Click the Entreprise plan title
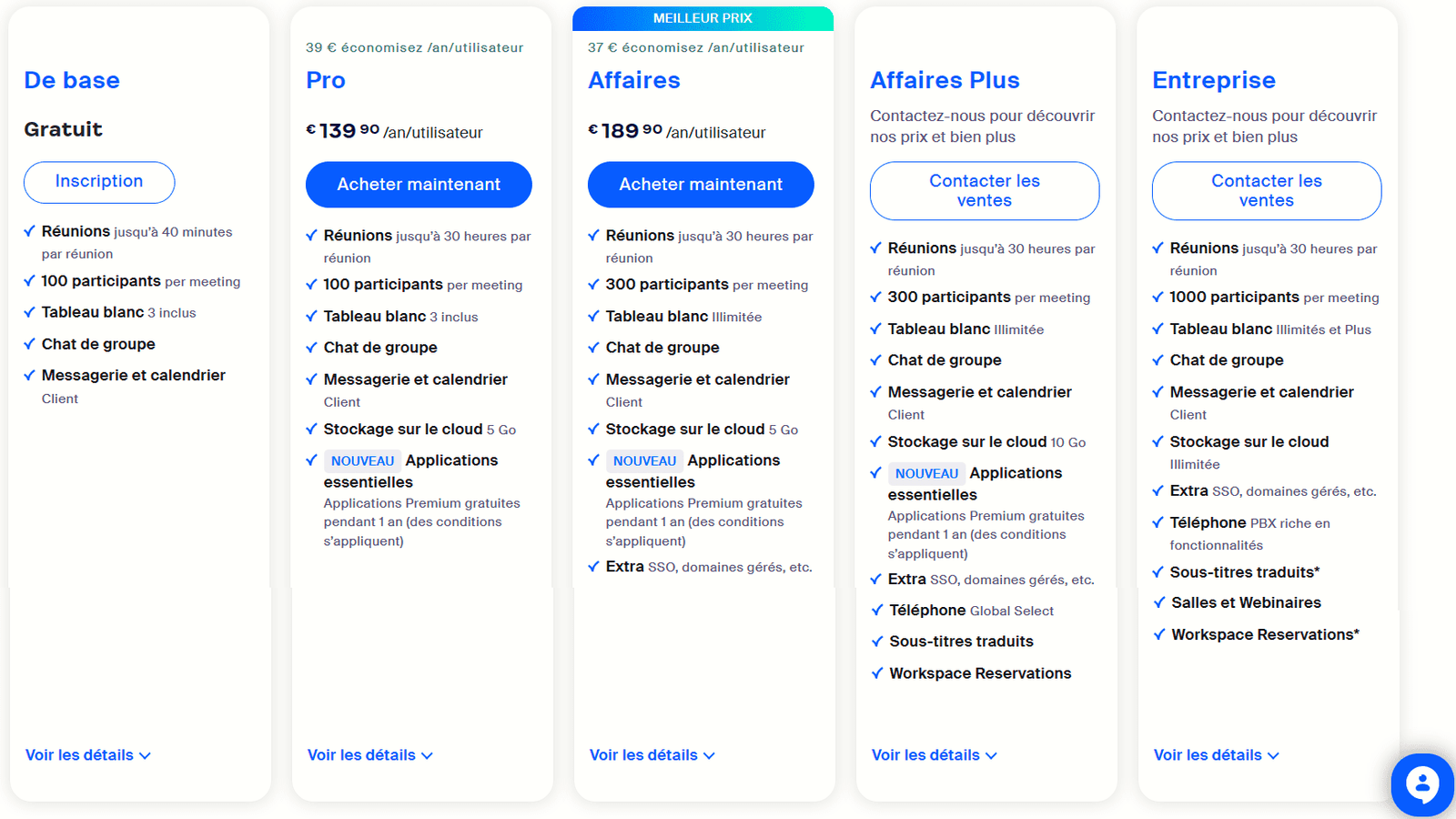1456x819 pixels. coord(1214,80)
